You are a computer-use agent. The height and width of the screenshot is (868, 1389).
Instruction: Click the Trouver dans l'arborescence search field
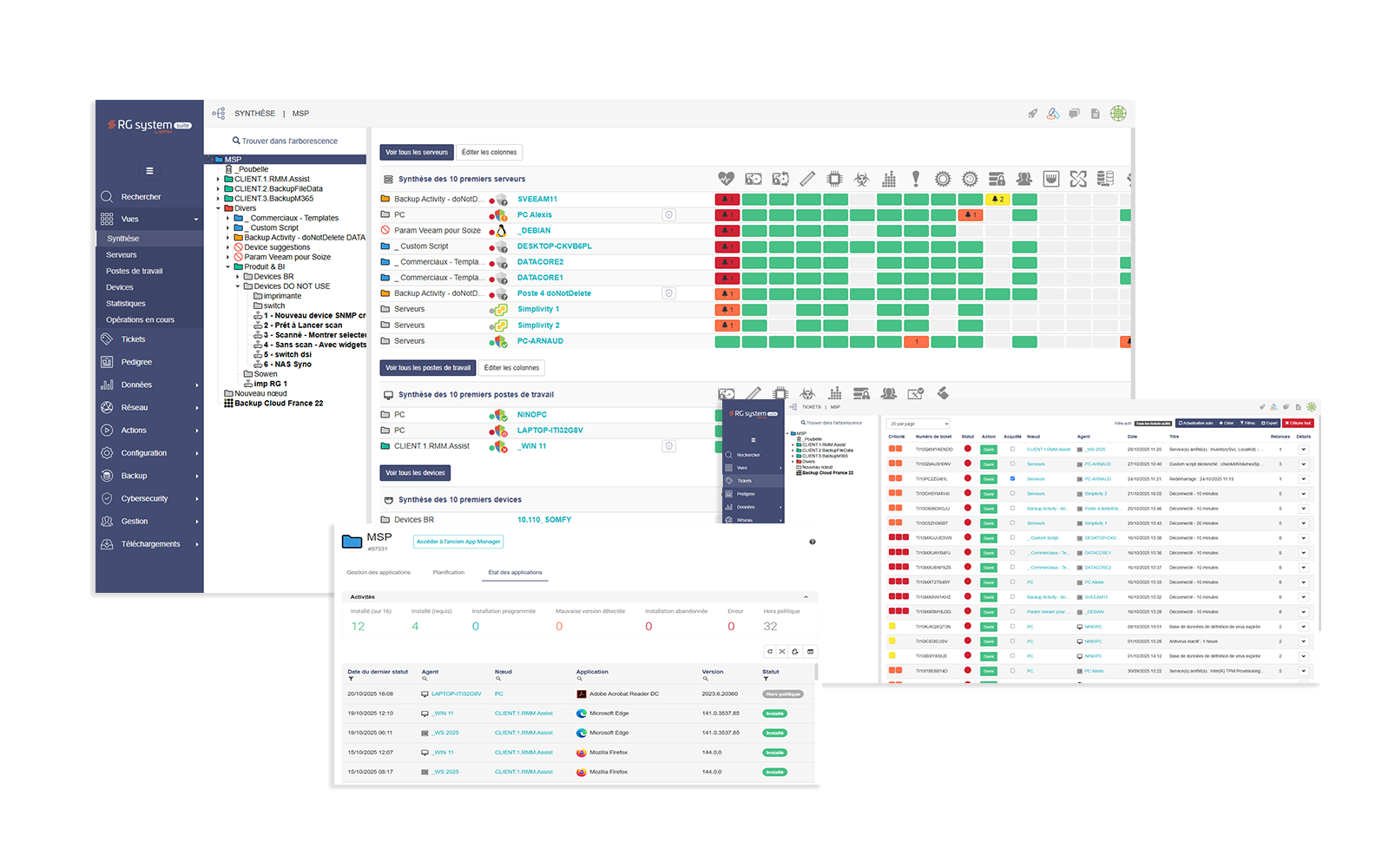pyautogui.click(x=286, y=140)
